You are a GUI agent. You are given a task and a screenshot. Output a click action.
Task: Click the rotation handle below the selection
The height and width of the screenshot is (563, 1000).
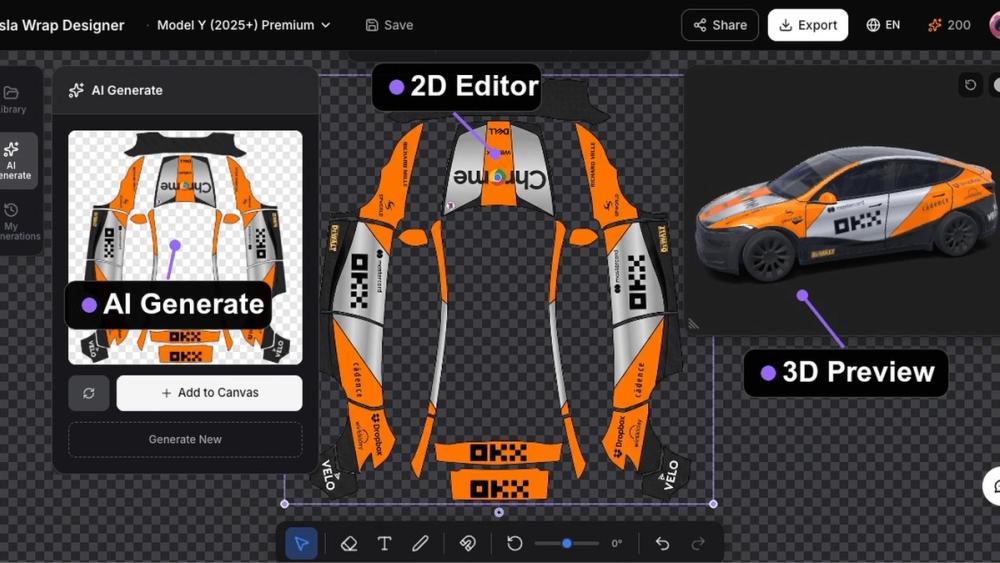(x=499, y=512)
